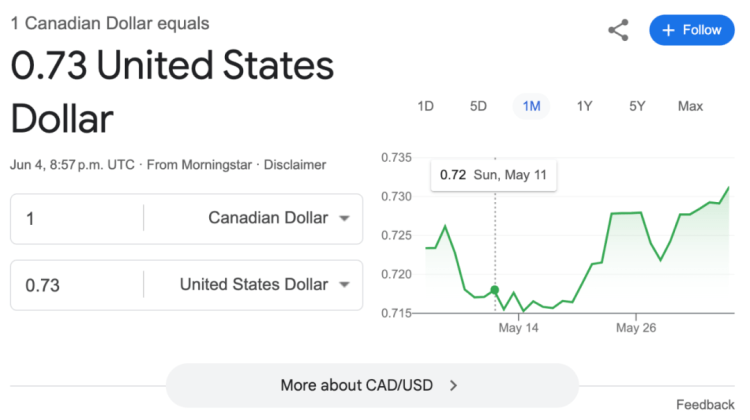
Task: Click the Feedback link
Action: click(705, 405)
